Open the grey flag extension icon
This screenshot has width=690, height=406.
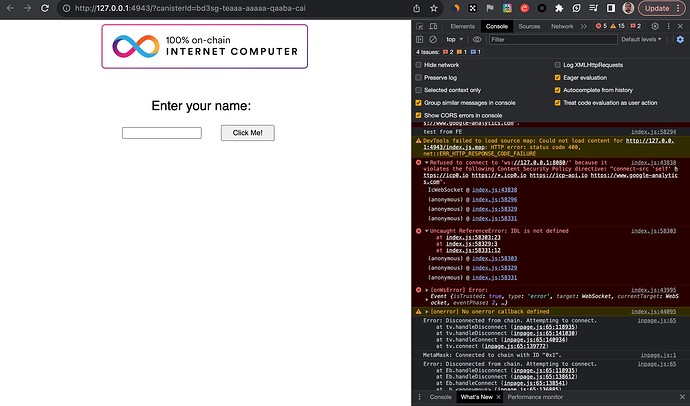click(490, 8)
